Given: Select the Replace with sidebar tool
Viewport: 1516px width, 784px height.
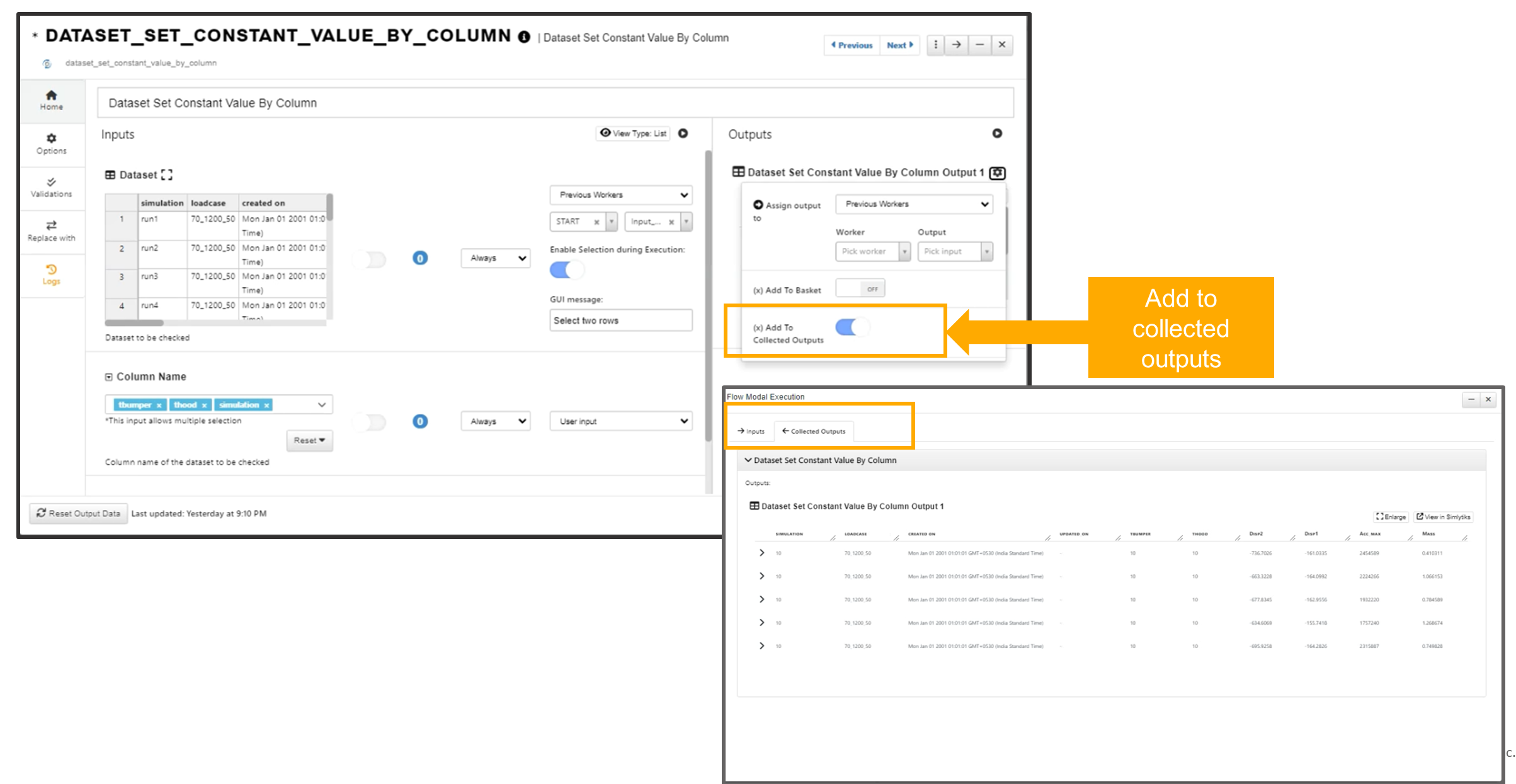Looking at the screenshot, I should [x=51, y=230].
